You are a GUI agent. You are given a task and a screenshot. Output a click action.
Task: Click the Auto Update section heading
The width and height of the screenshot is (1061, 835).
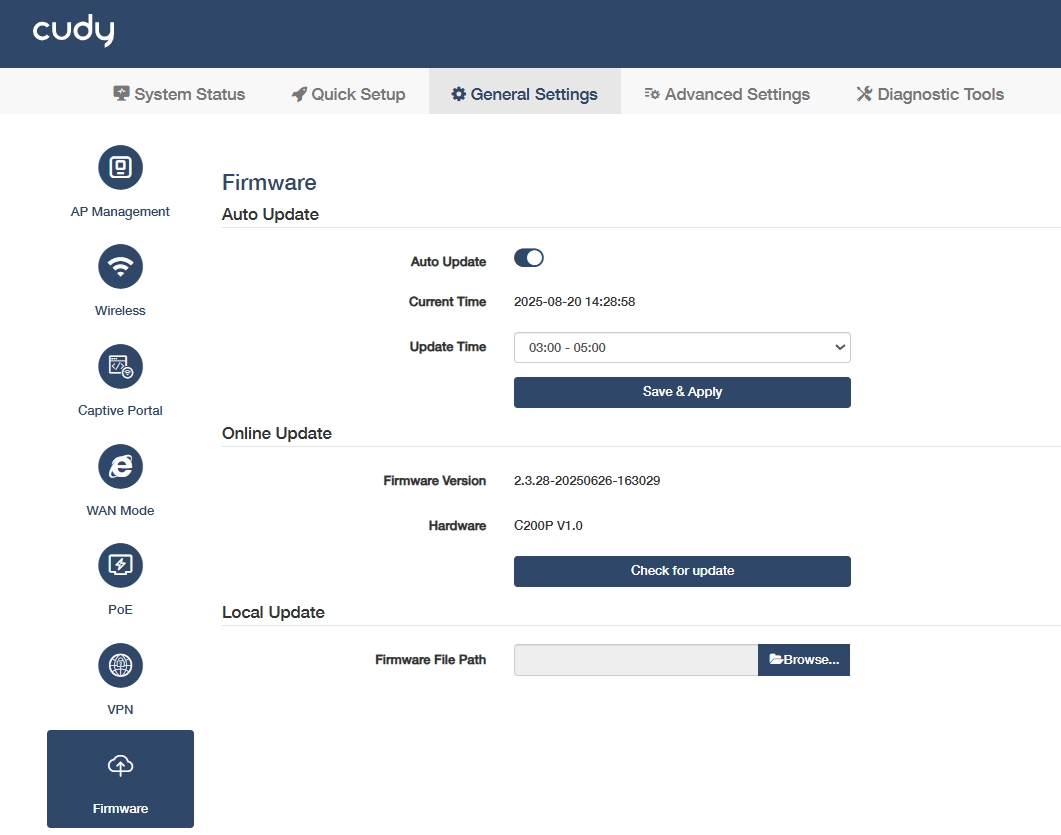click(271, 214)
